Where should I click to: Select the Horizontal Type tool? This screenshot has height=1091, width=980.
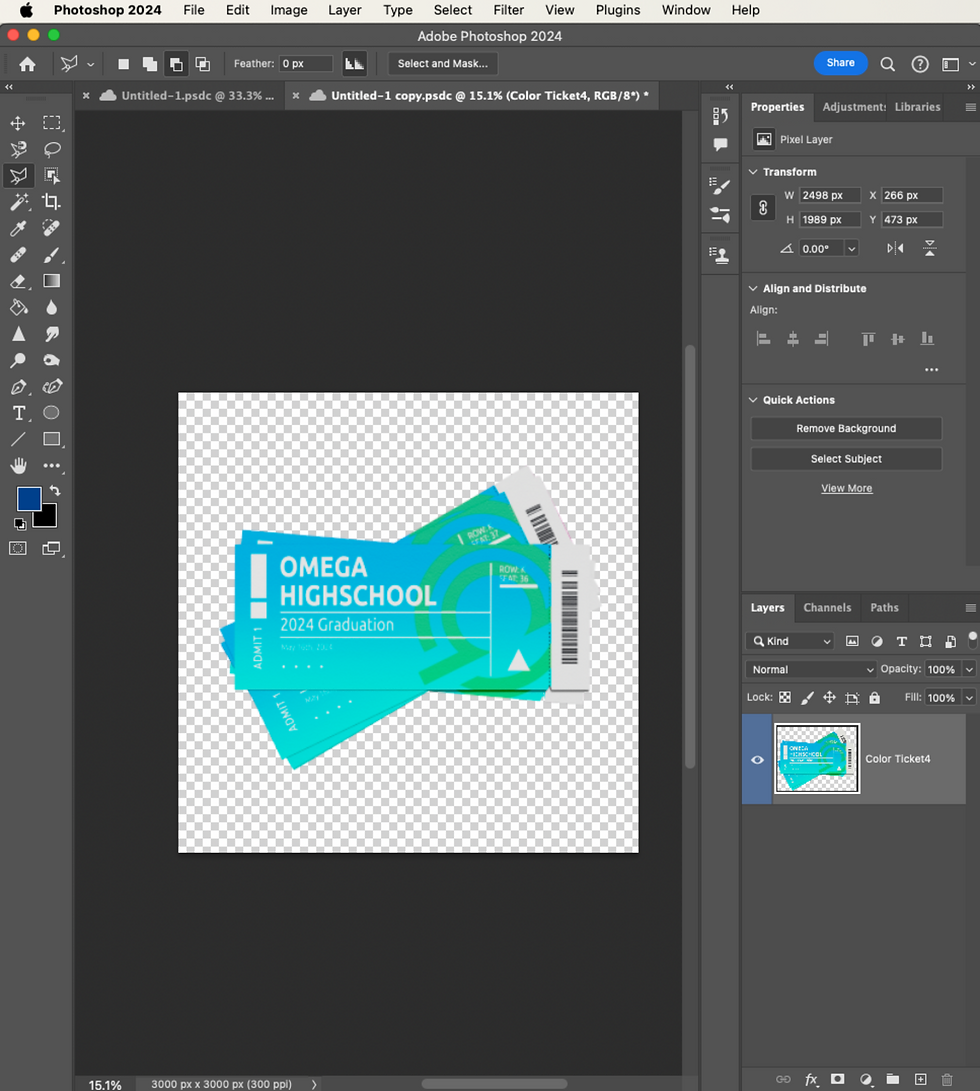(x=19, y=413)
